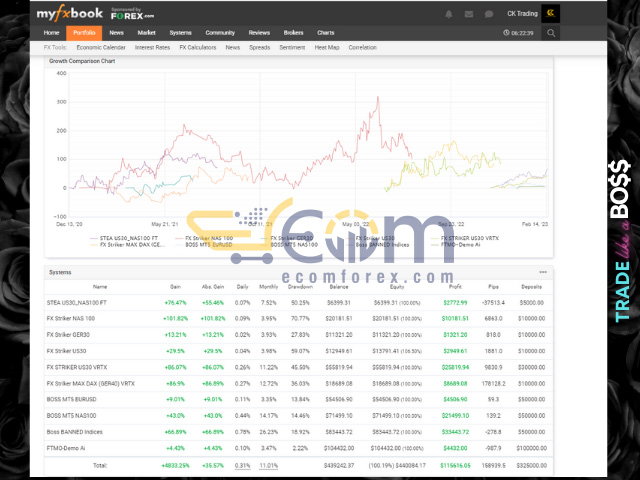
Task: Sort by the Pips column header
Action: 493,287
